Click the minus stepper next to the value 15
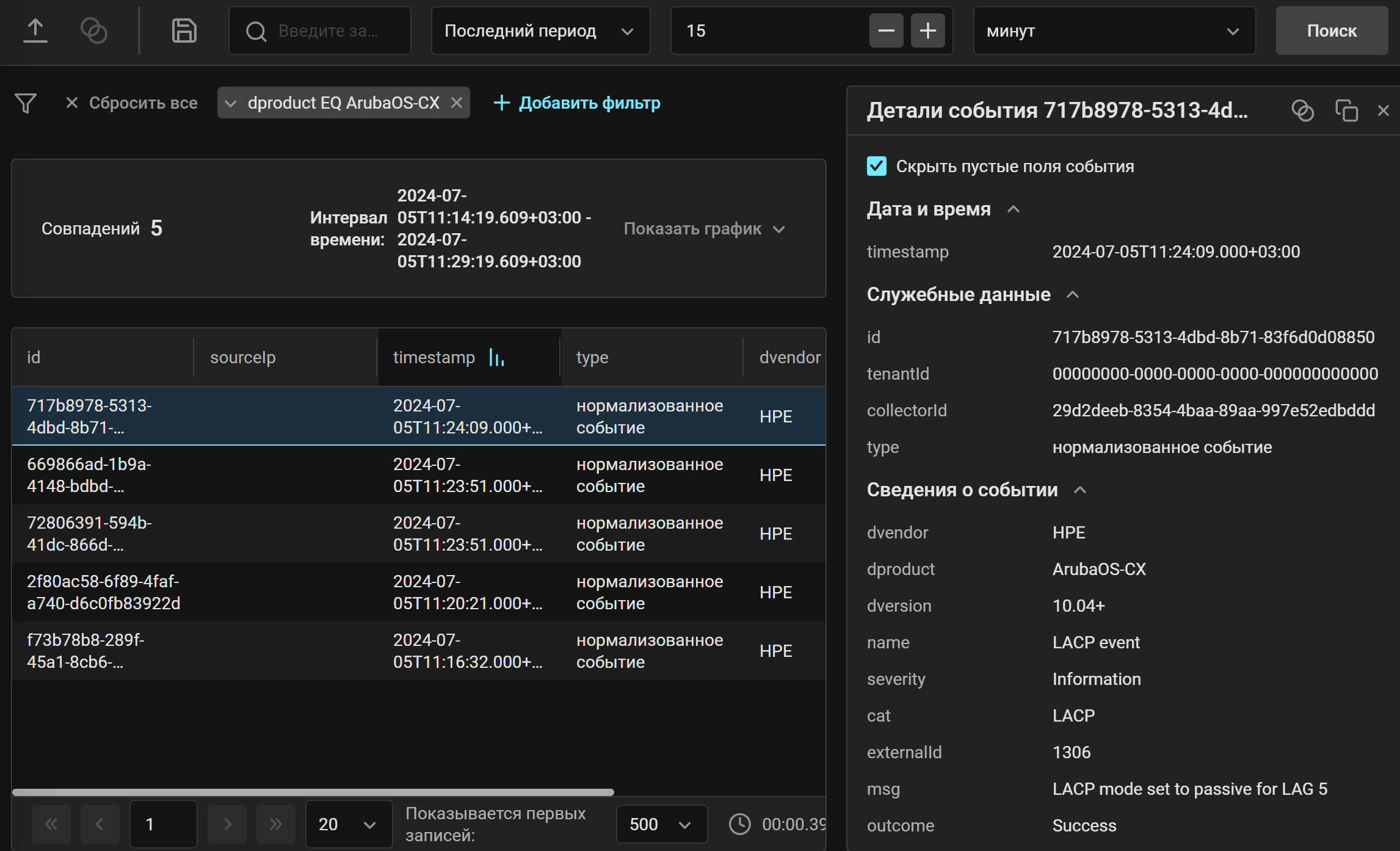The image size is (1400, 851). (x=886, y=31)
